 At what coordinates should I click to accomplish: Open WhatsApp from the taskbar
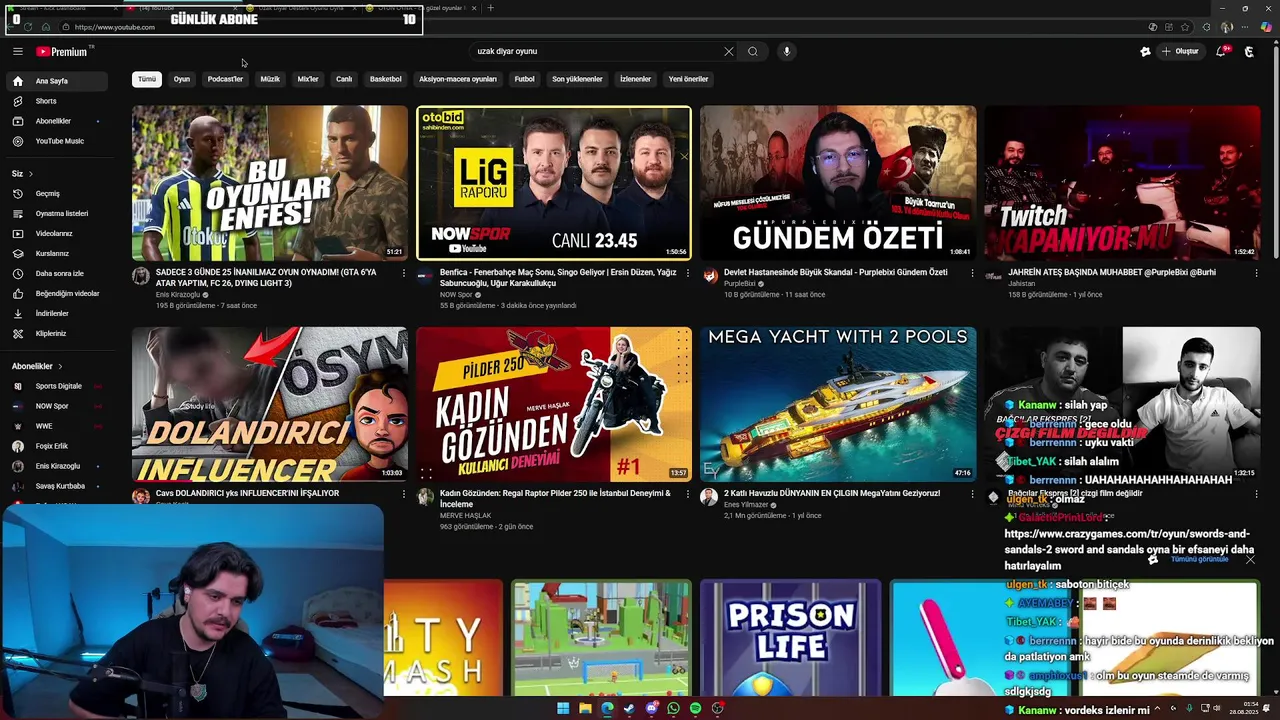673,708
